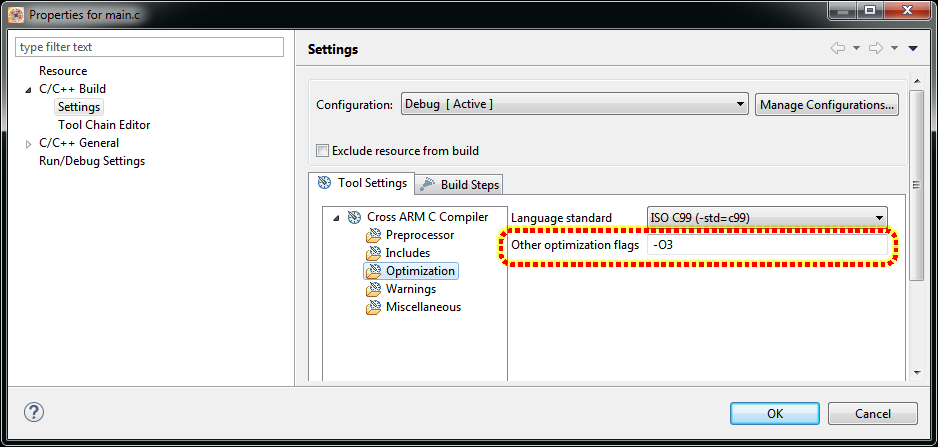Viewport: 938px width, 447px height.
Task: Click the Other optimization flags field
Action: 766,245
